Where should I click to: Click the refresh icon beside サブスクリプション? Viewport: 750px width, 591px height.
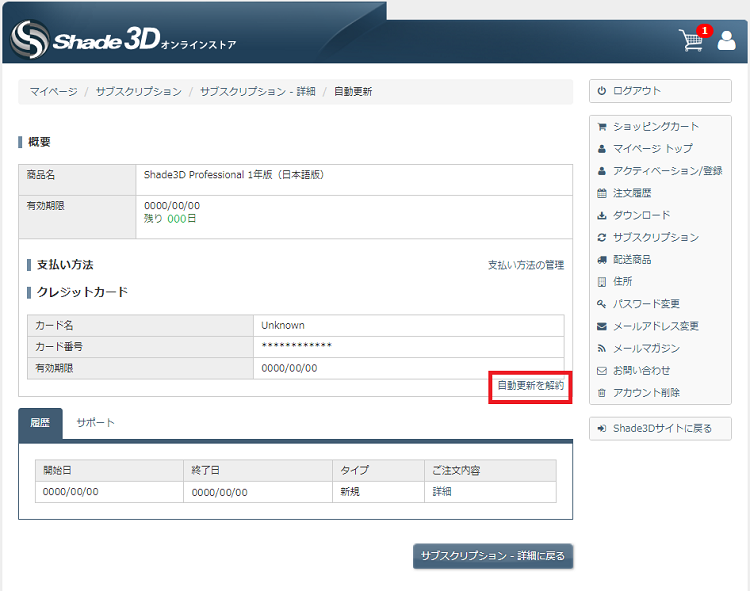(x=602, y=238)
